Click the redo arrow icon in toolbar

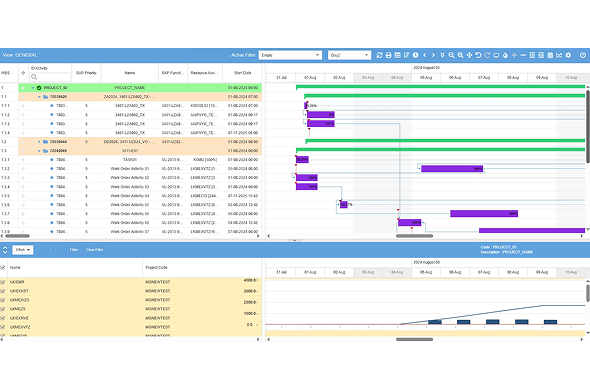pos(487,55)
